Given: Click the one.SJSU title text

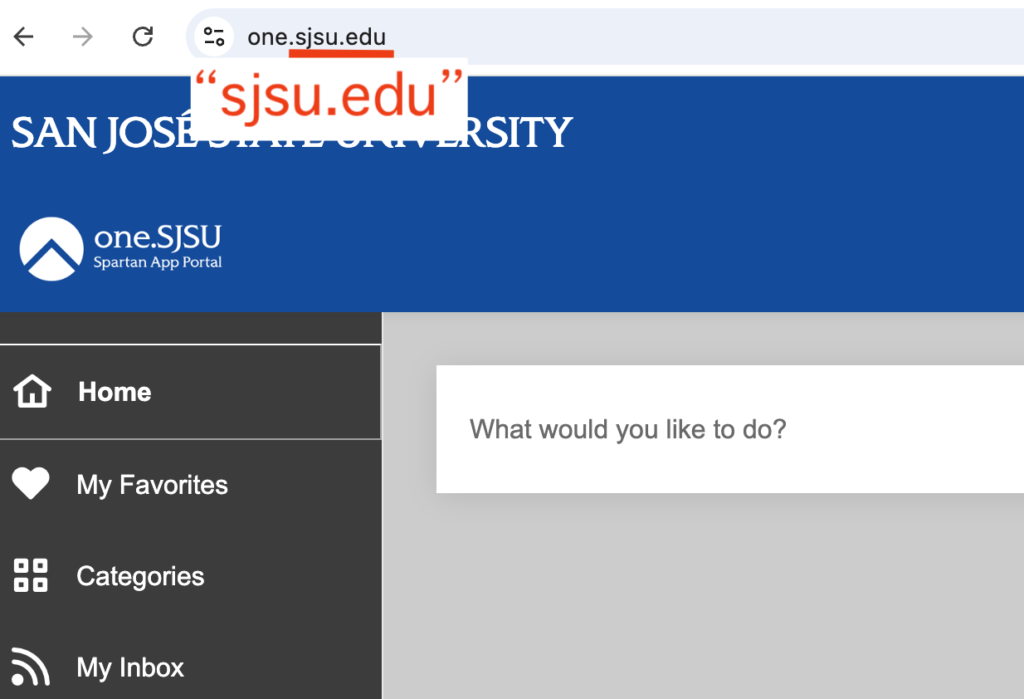Looking at the screenshot, I should point(158,236).
